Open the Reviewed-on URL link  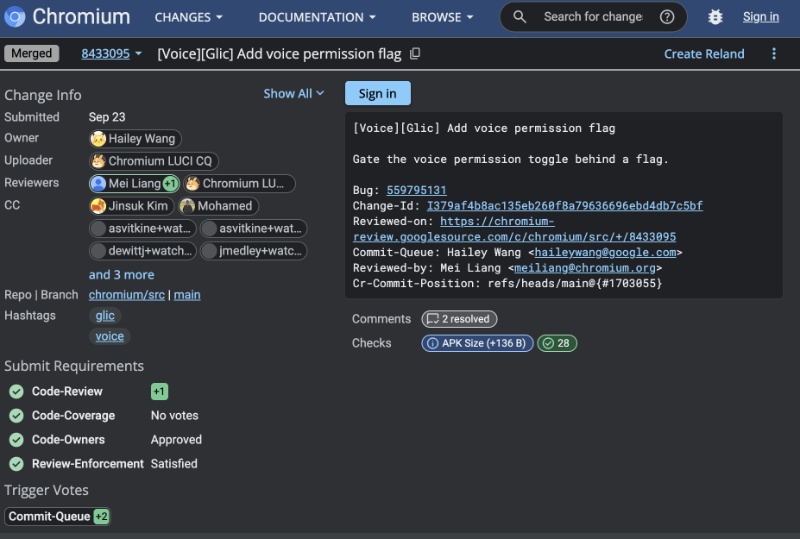coord(514,229)
